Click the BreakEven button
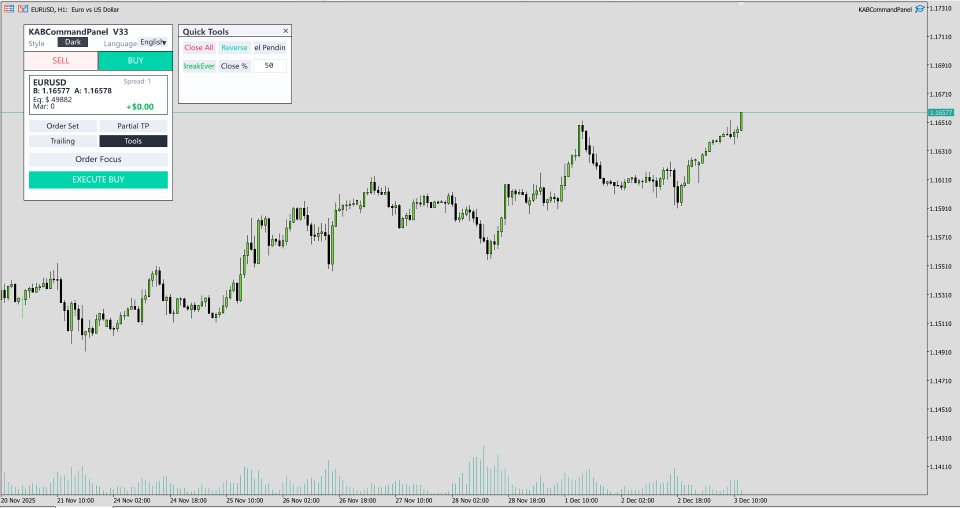Screen dimensions: 960x508 (x=199, y=66)
